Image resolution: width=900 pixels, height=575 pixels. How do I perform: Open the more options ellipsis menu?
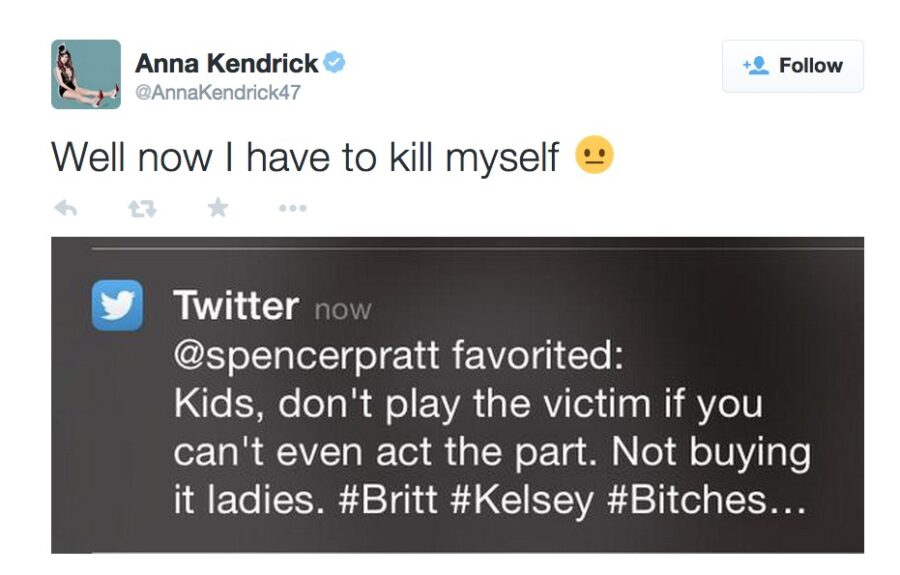tap(293, 209)
